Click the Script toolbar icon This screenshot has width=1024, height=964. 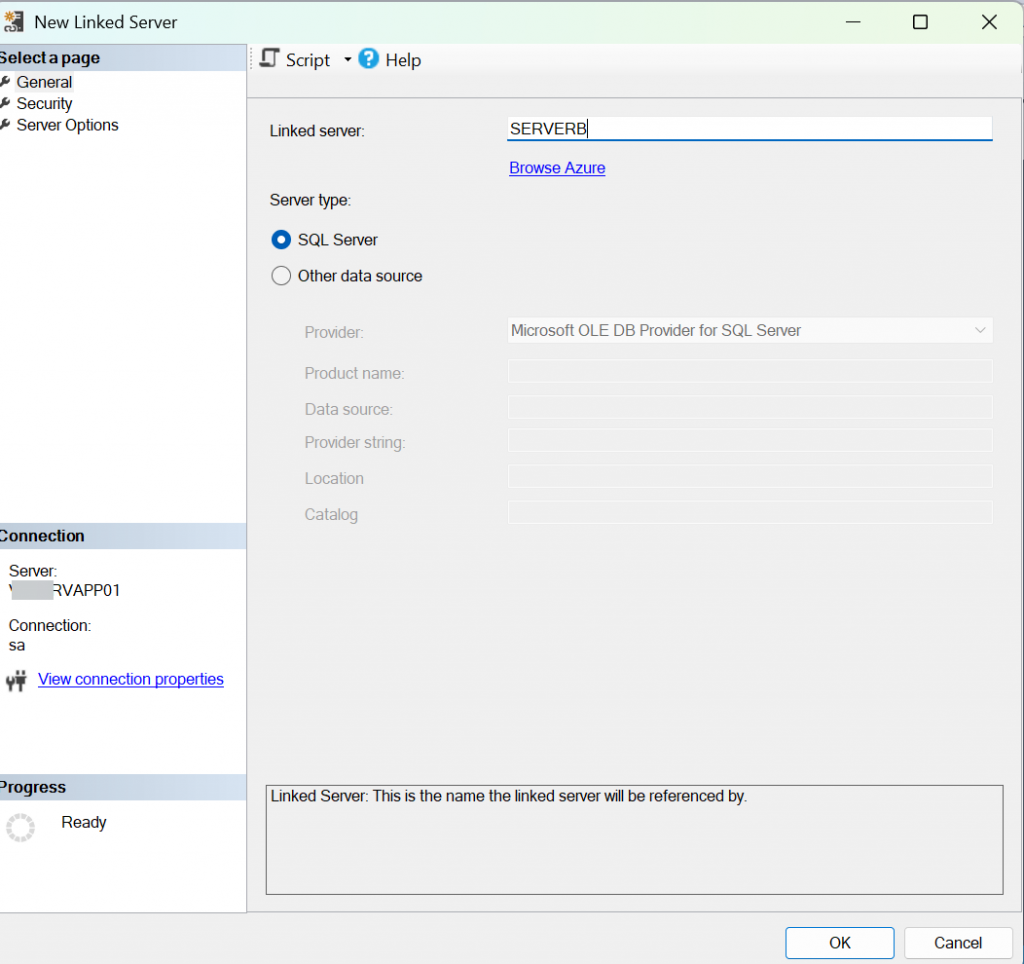[x=269, y=59]
